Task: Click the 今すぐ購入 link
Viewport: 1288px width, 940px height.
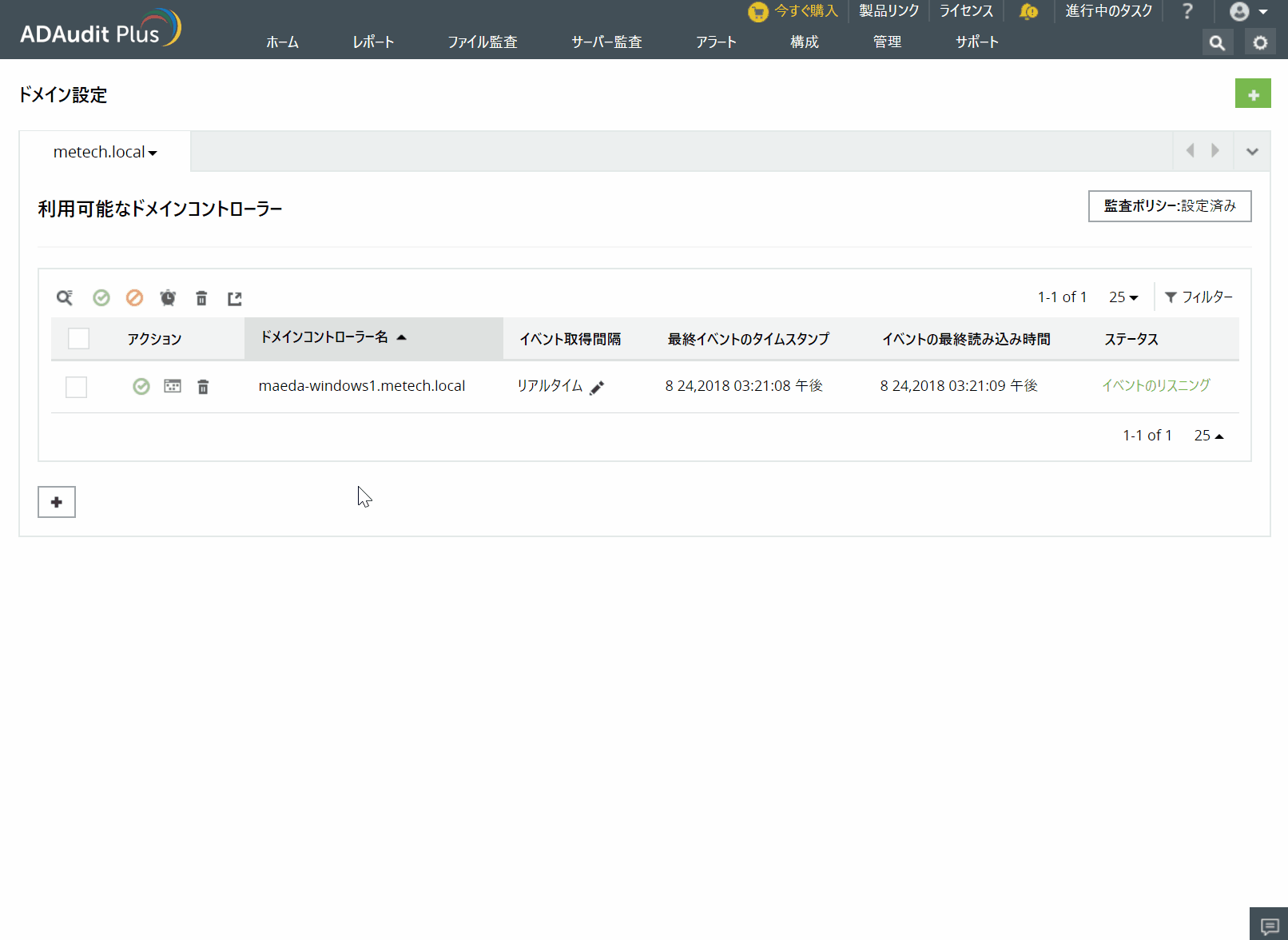Action: click(x=805, y=11)
